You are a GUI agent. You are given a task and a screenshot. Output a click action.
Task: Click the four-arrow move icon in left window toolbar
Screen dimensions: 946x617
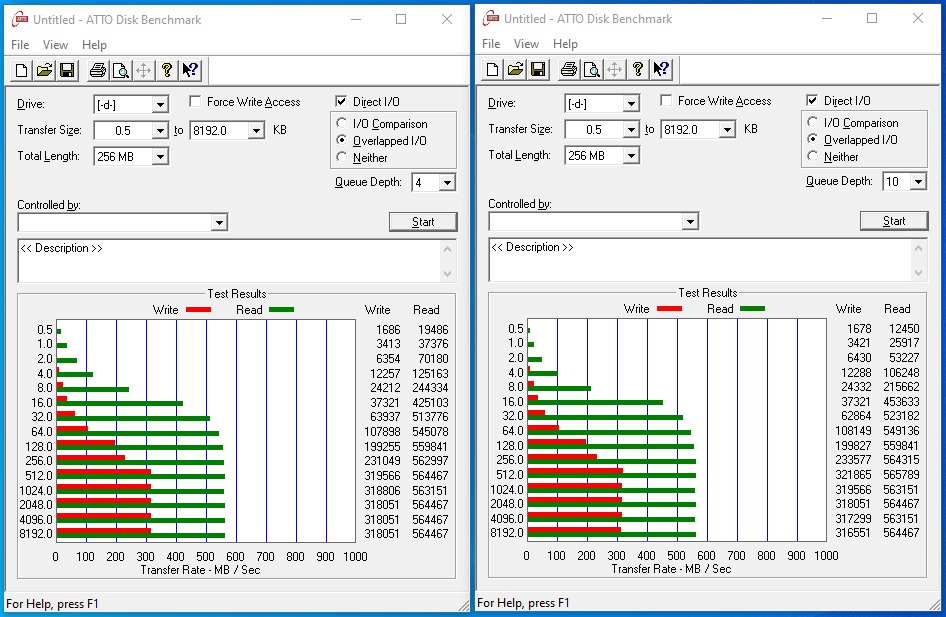pyautogui.click(x=144, y=71)
